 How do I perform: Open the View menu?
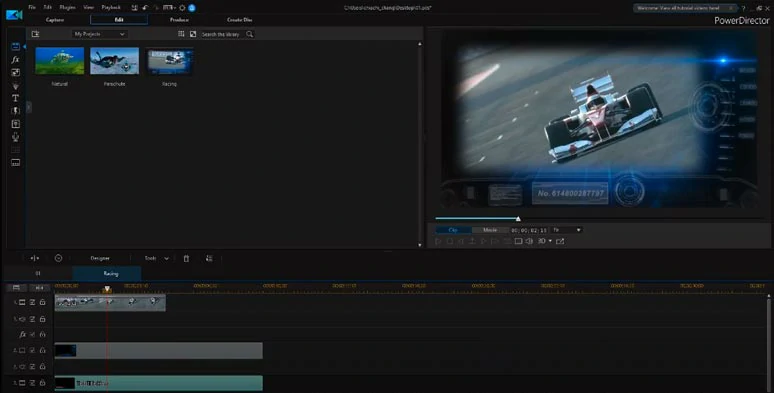88,8
